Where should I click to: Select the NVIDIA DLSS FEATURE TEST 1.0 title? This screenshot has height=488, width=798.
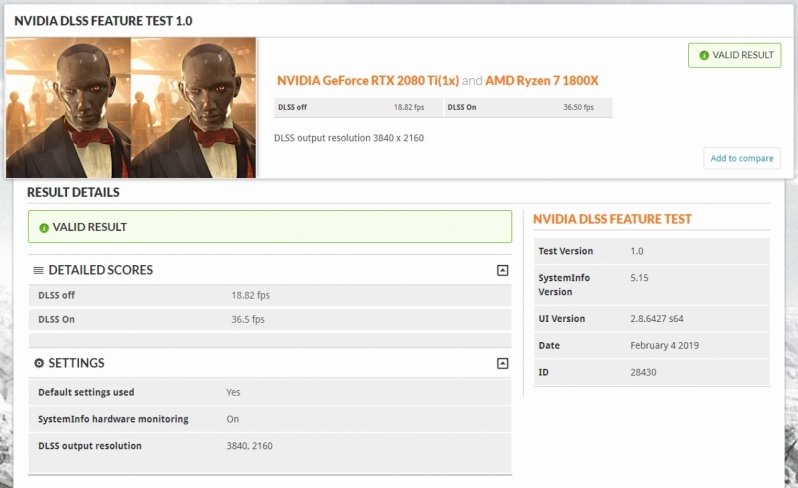point(103,21)
